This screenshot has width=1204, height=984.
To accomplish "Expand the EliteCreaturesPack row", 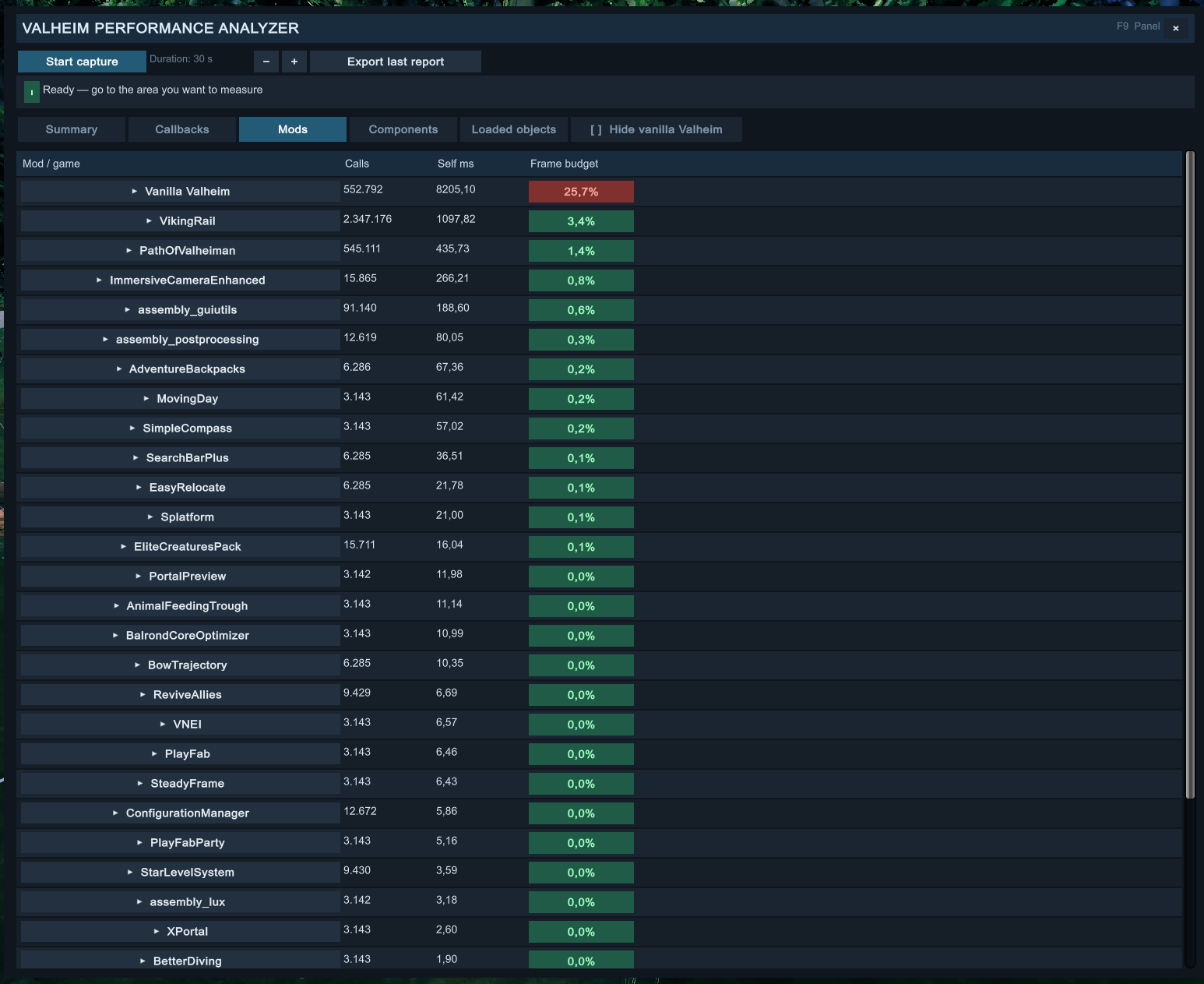I will pos(181,547).
